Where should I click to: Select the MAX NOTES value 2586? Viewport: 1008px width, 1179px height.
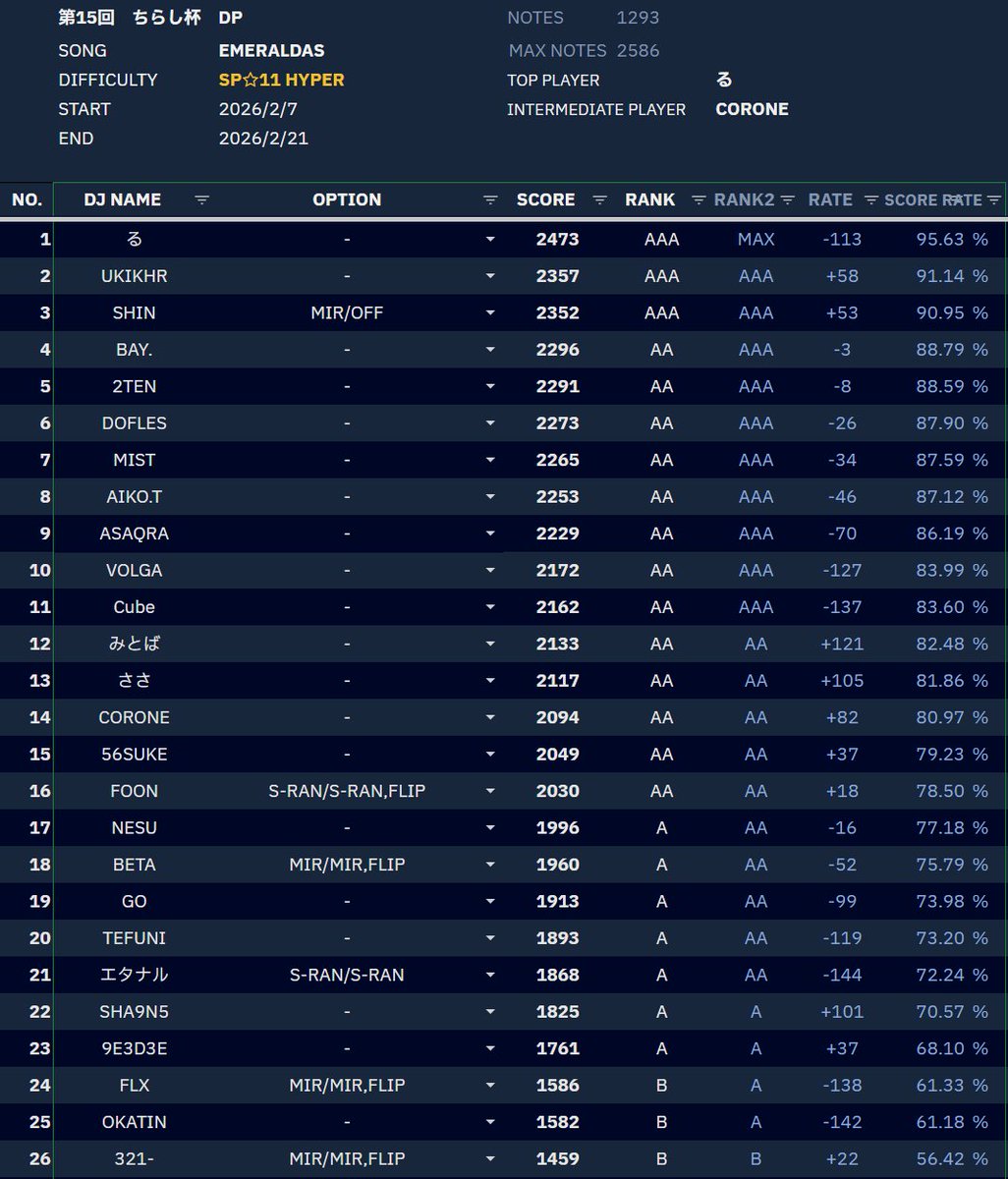639,50
